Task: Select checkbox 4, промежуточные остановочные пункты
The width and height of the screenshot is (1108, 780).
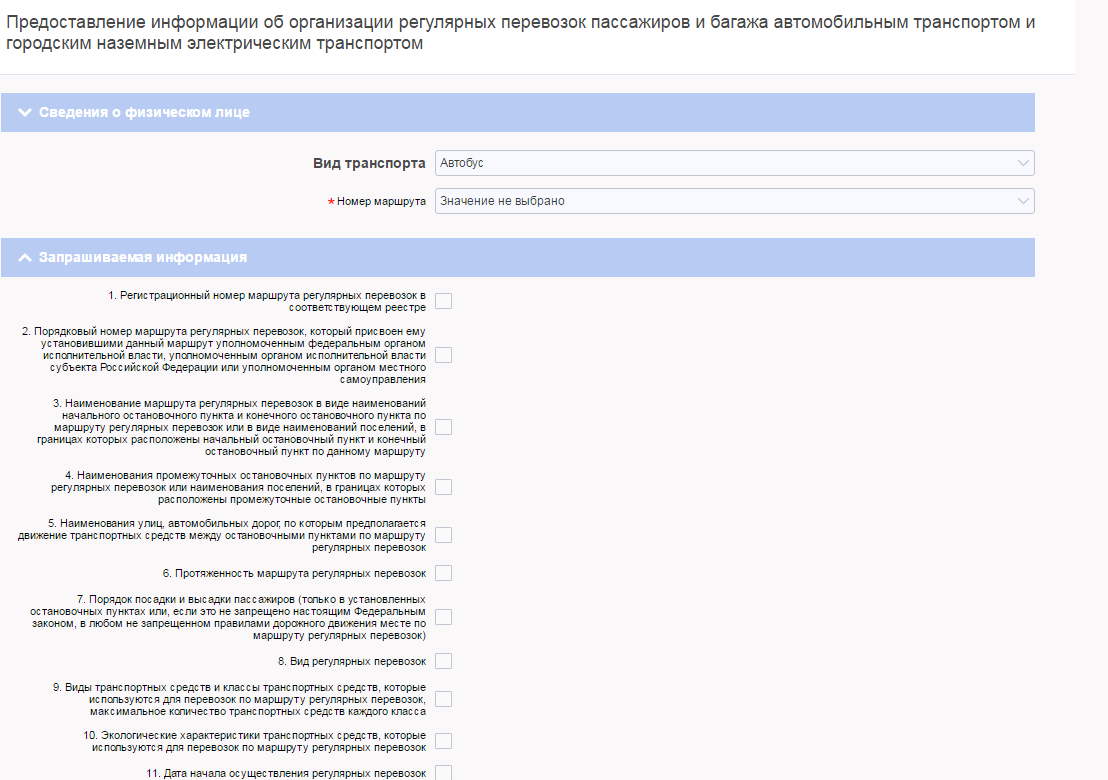Action: point(443,487)
